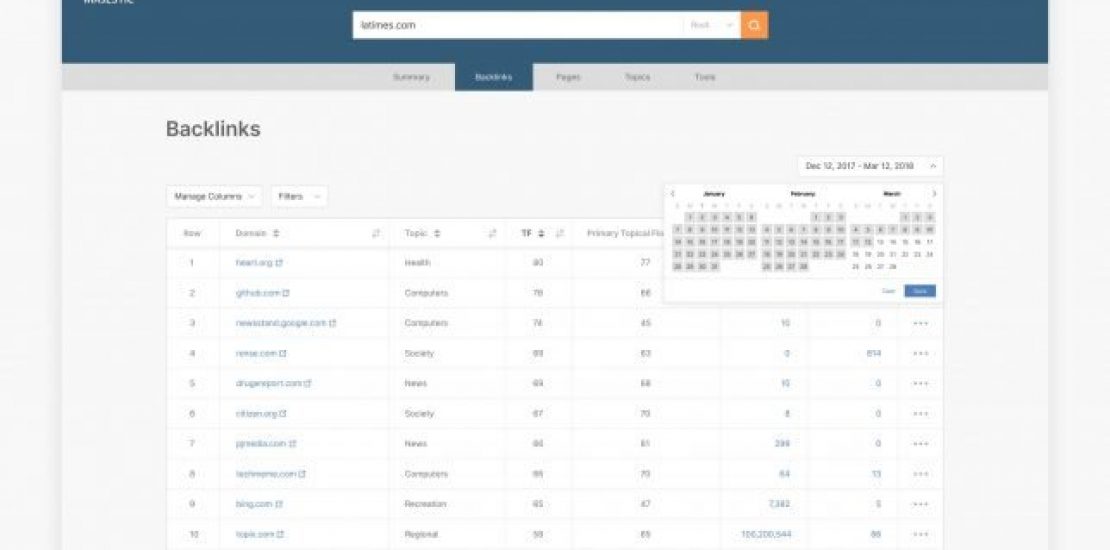Open more options for the topix.com row
This screenshot has width=1110, height=550.
click(920, 535)
